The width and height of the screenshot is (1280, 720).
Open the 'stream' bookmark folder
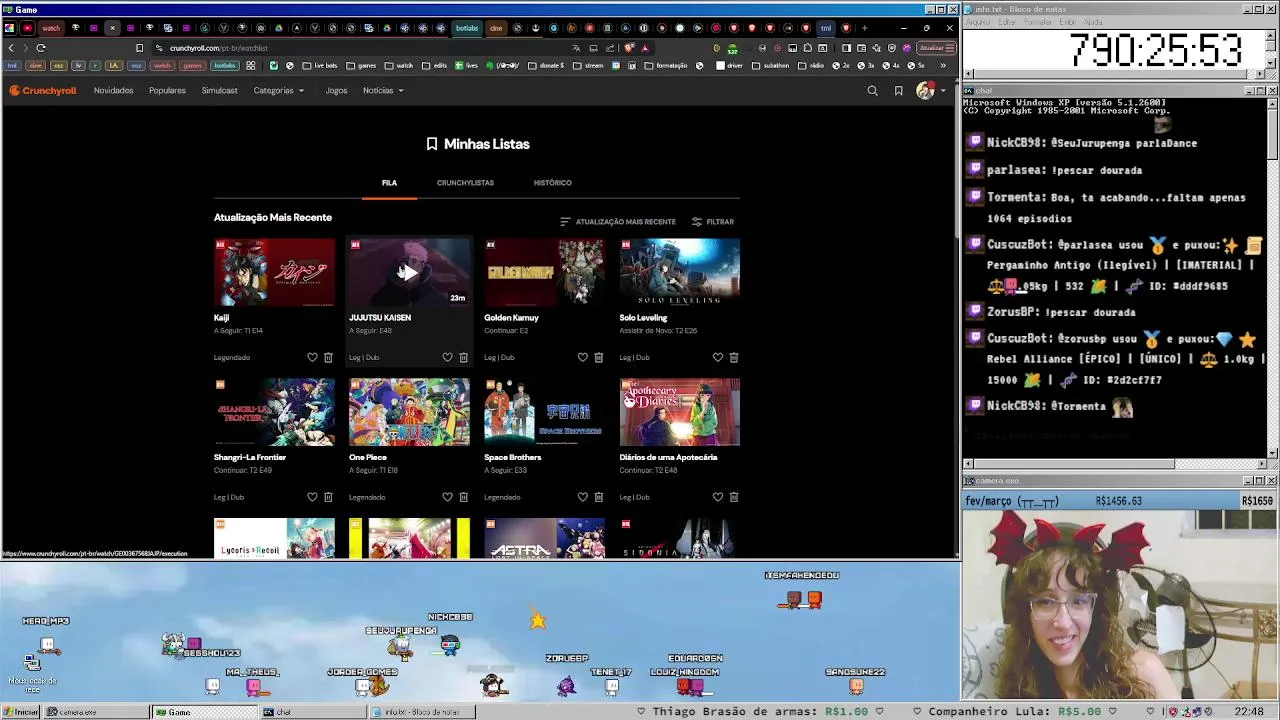point(589,66)
